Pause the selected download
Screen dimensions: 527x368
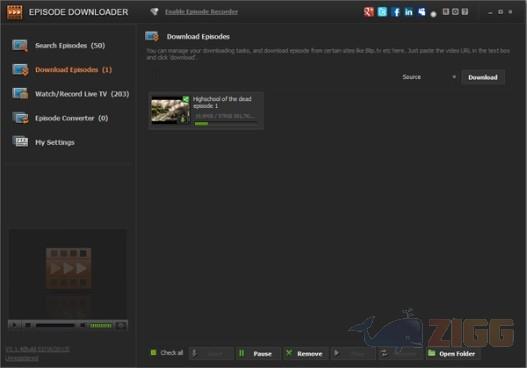click(258, 354)
